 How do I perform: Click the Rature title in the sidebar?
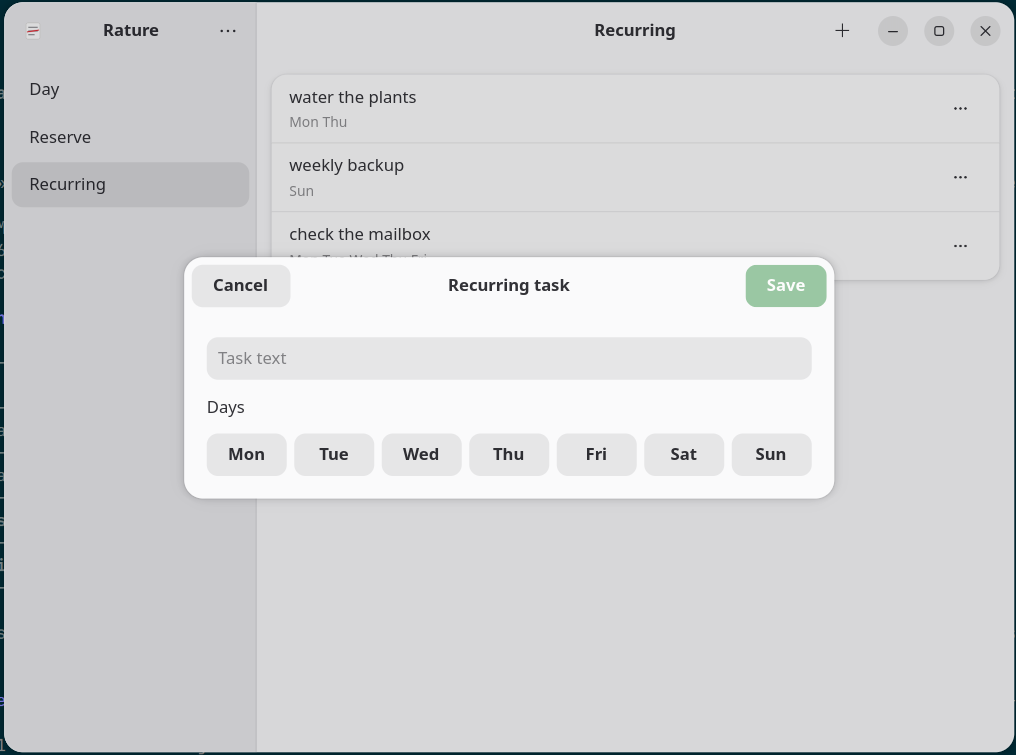coord(131,30)
